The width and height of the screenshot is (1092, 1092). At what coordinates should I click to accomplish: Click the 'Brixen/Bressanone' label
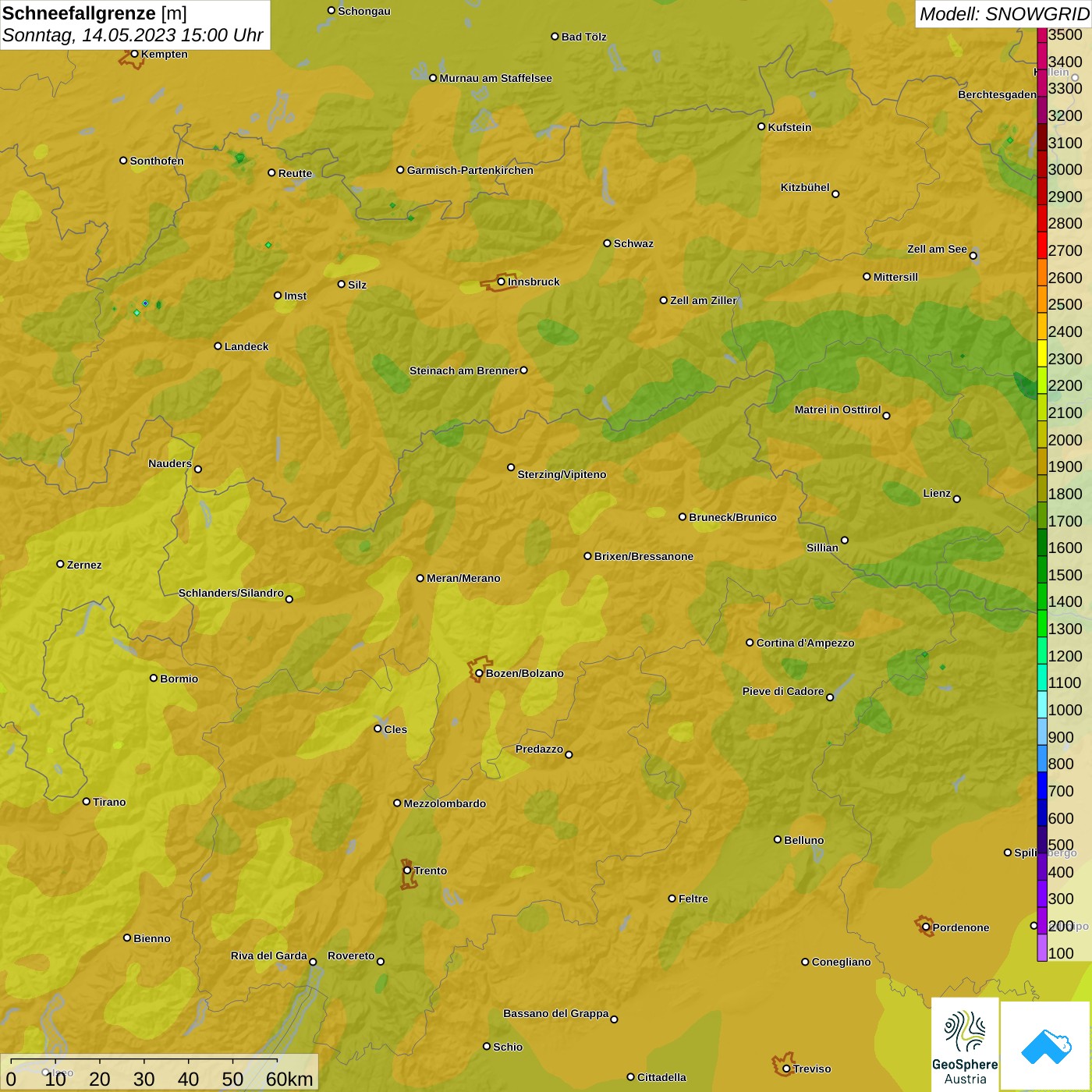click(x=643, y=556)
